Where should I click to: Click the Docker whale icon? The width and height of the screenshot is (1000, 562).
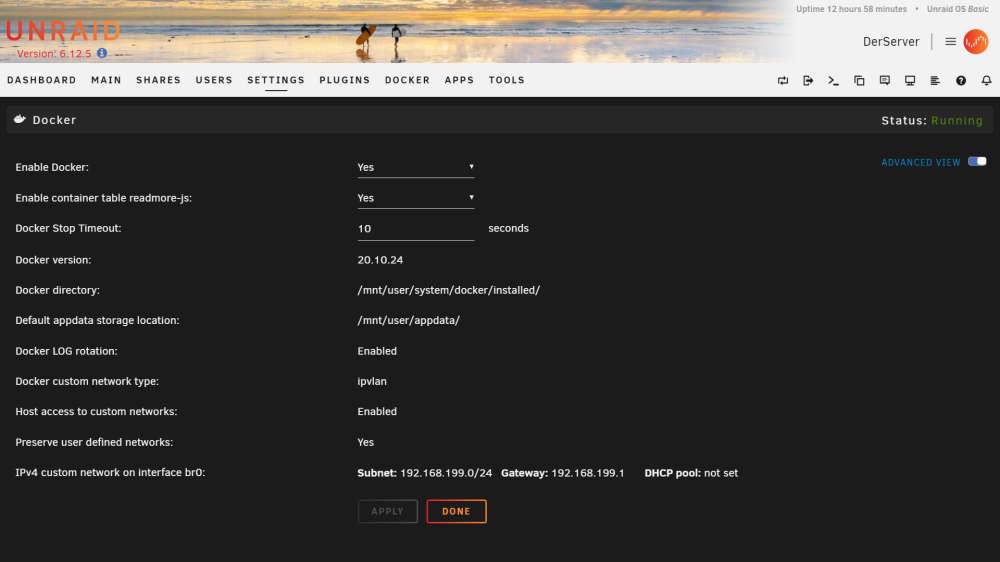tap(20, 119)
